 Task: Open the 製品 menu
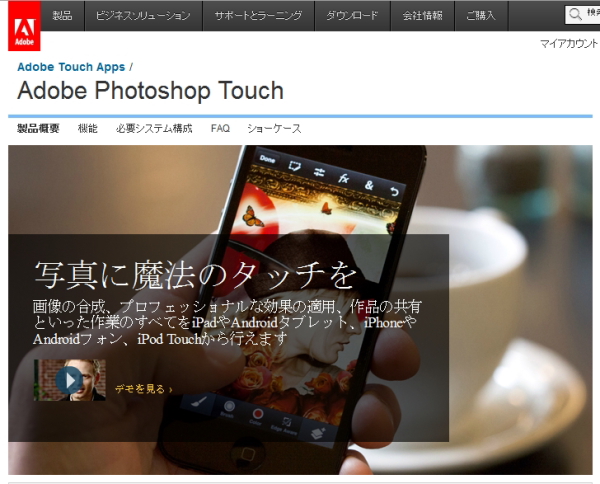coord(62,15)
